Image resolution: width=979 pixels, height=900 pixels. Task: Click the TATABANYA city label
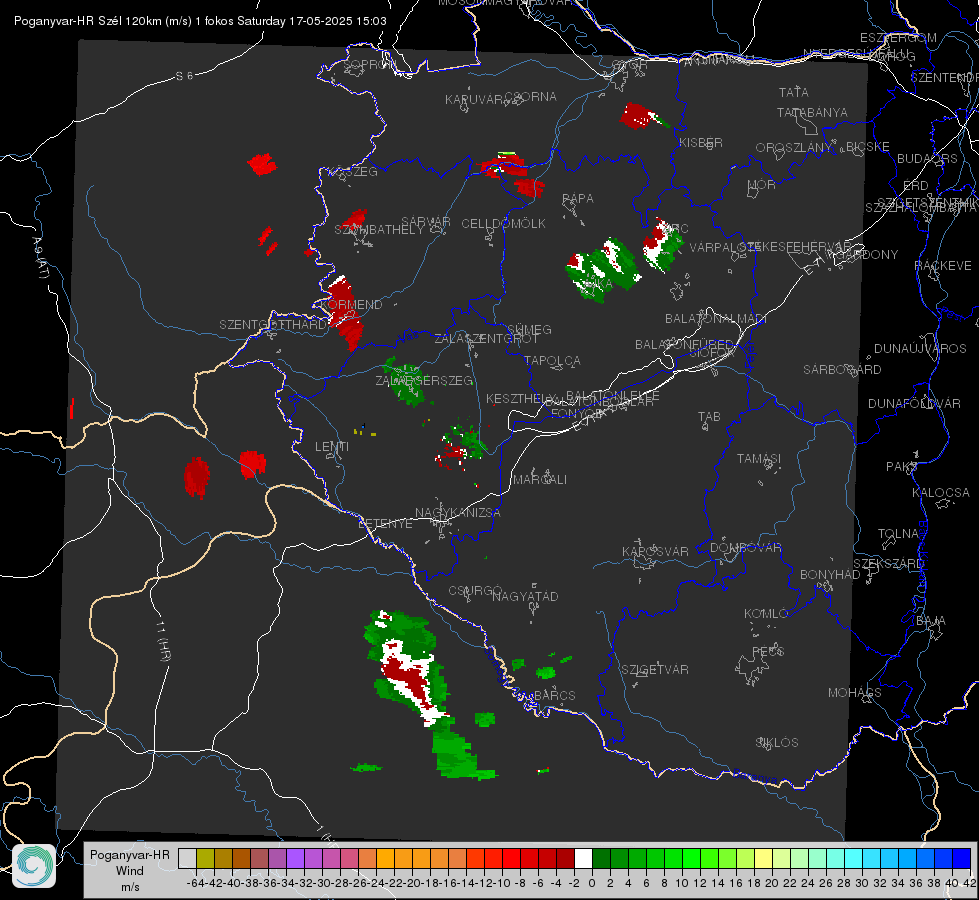(x=812, y=113)
